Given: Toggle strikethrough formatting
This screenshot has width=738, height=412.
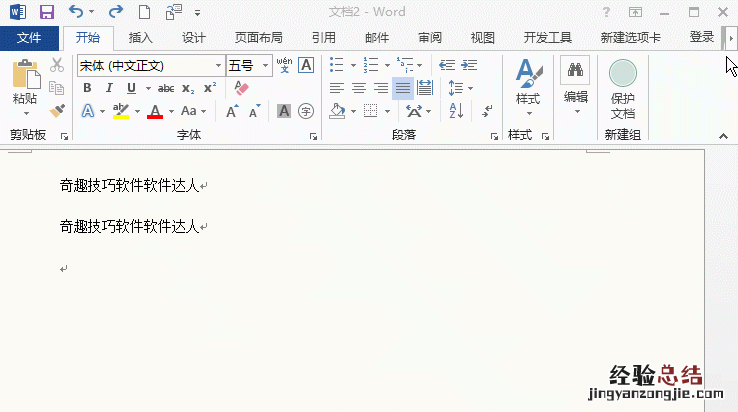Looking at the screenshot, I should click(x=166, y=88).
